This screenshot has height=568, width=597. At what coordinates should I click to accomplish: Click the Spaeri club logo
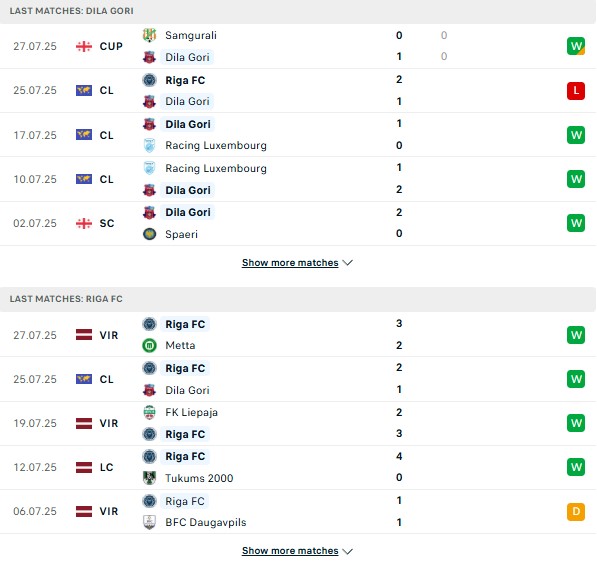149,234
